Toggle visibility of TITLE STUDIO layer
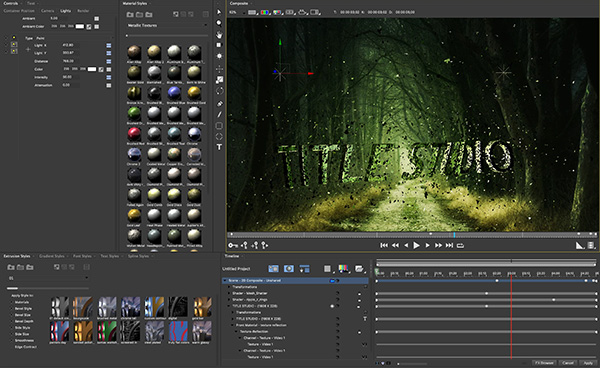This screenshot has width=600, height=368. tap(332, 306)
